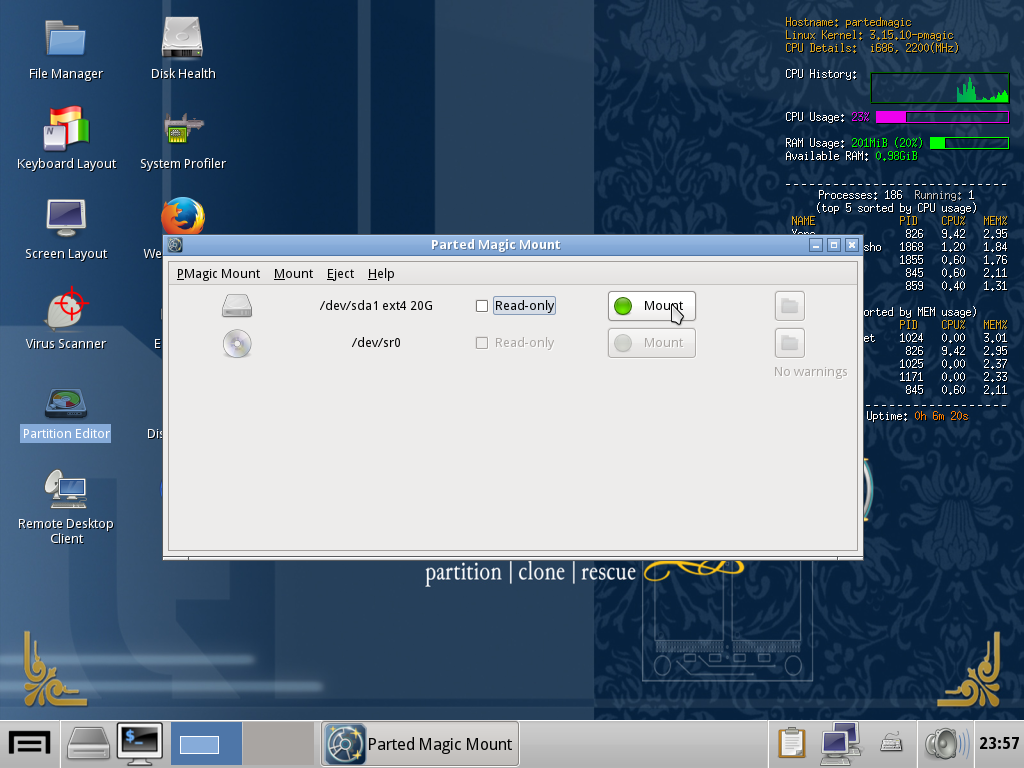Screen dimensions: 1024x768
Task: Click the /dev/sda1 hard drive icon
Action: (x=236, y=306)
